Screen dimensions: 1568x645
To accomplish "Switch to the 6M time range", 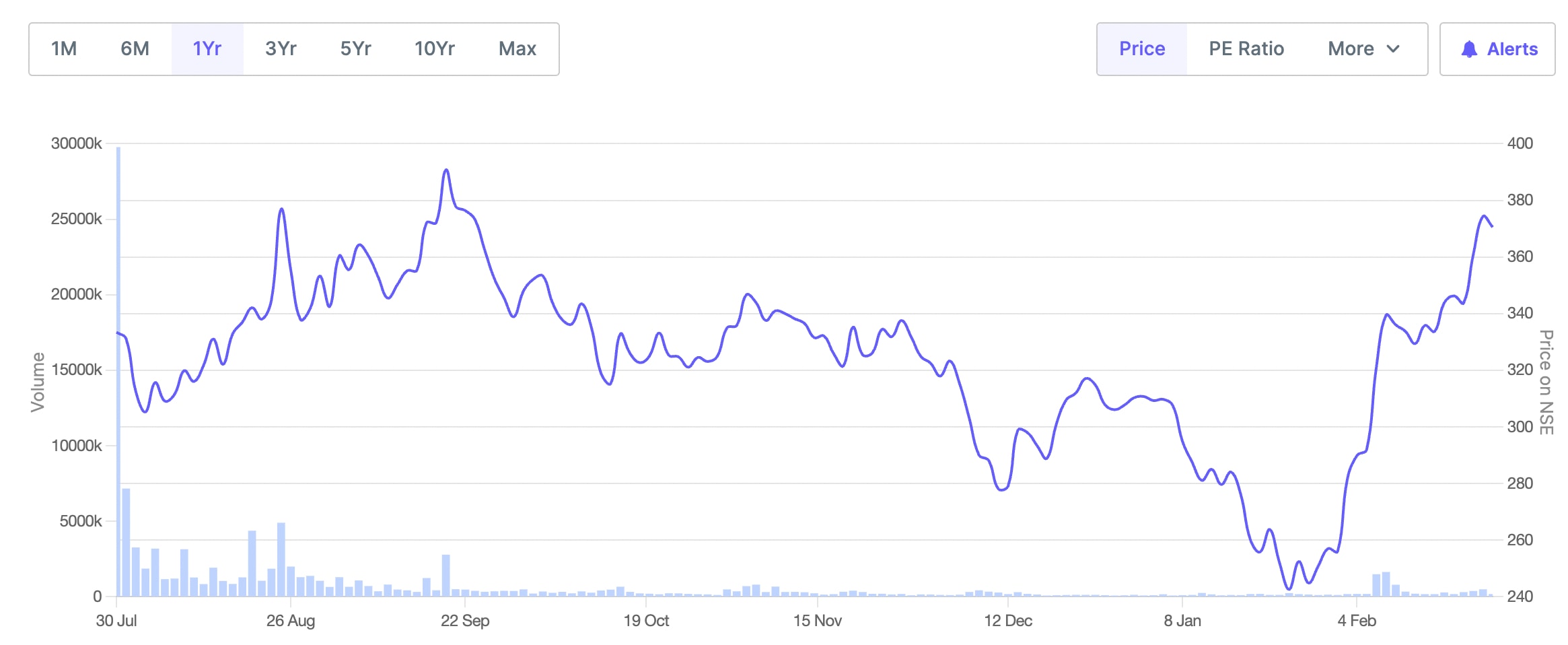I will tap(135, 49).
